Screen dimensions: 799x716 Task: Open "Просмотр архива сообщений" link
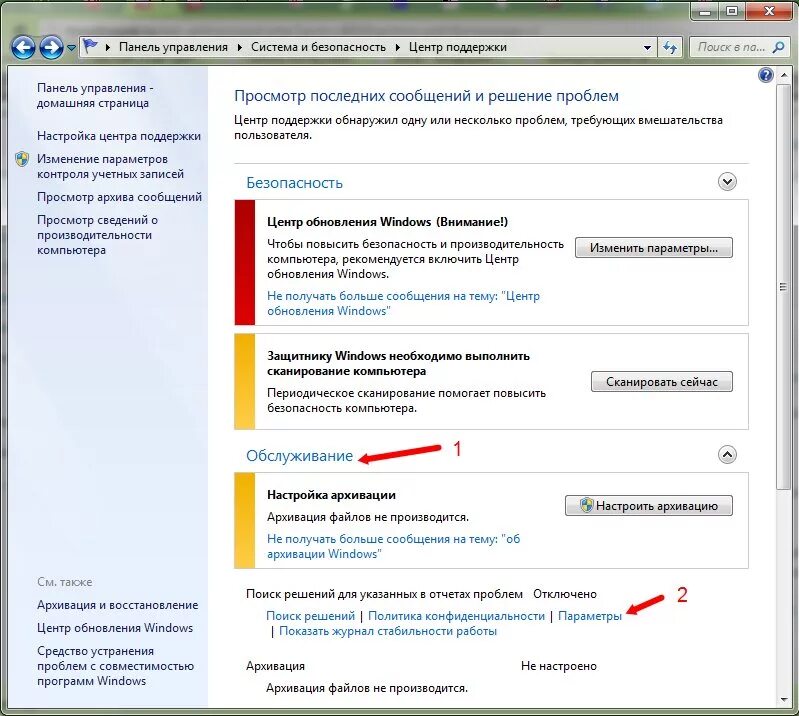coord(119,197)
